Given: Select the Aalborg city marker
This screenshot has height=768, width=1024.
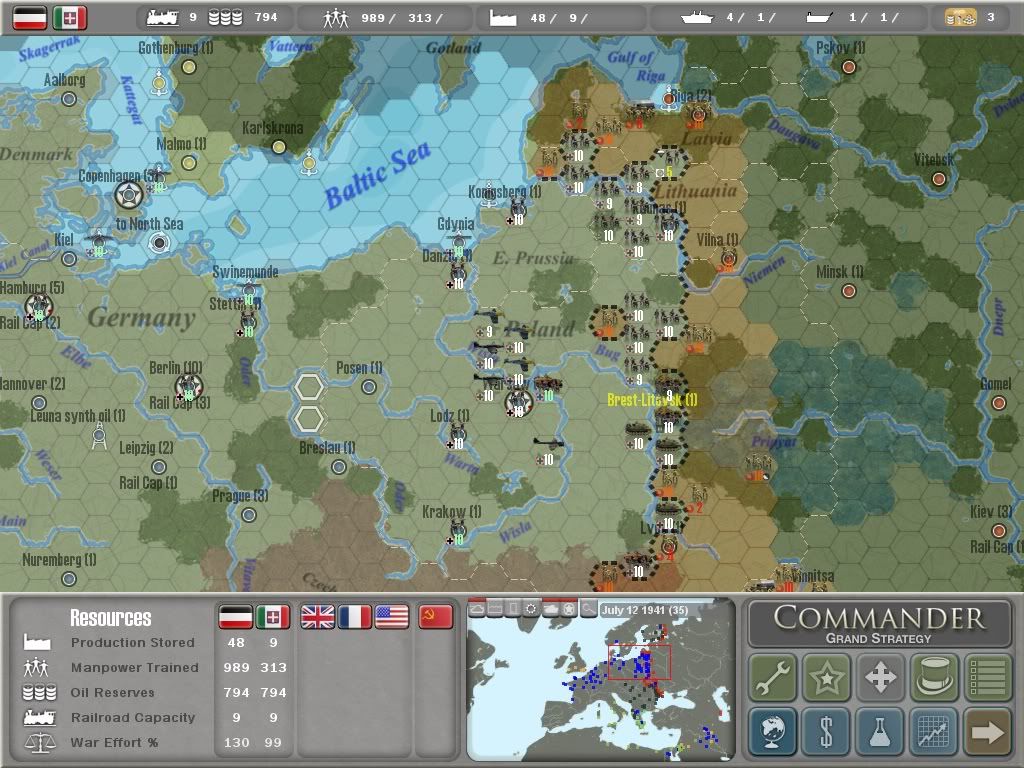Looking at the screenshot, I should pyautogui.click(x=69, y=99).
